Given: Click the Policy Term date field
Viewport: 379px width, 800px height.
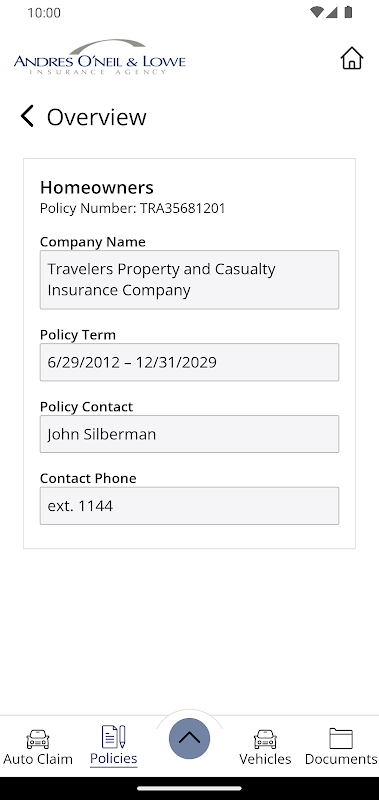Looking at the screenshot, I should pyautogui.click(x=189, y=362).
